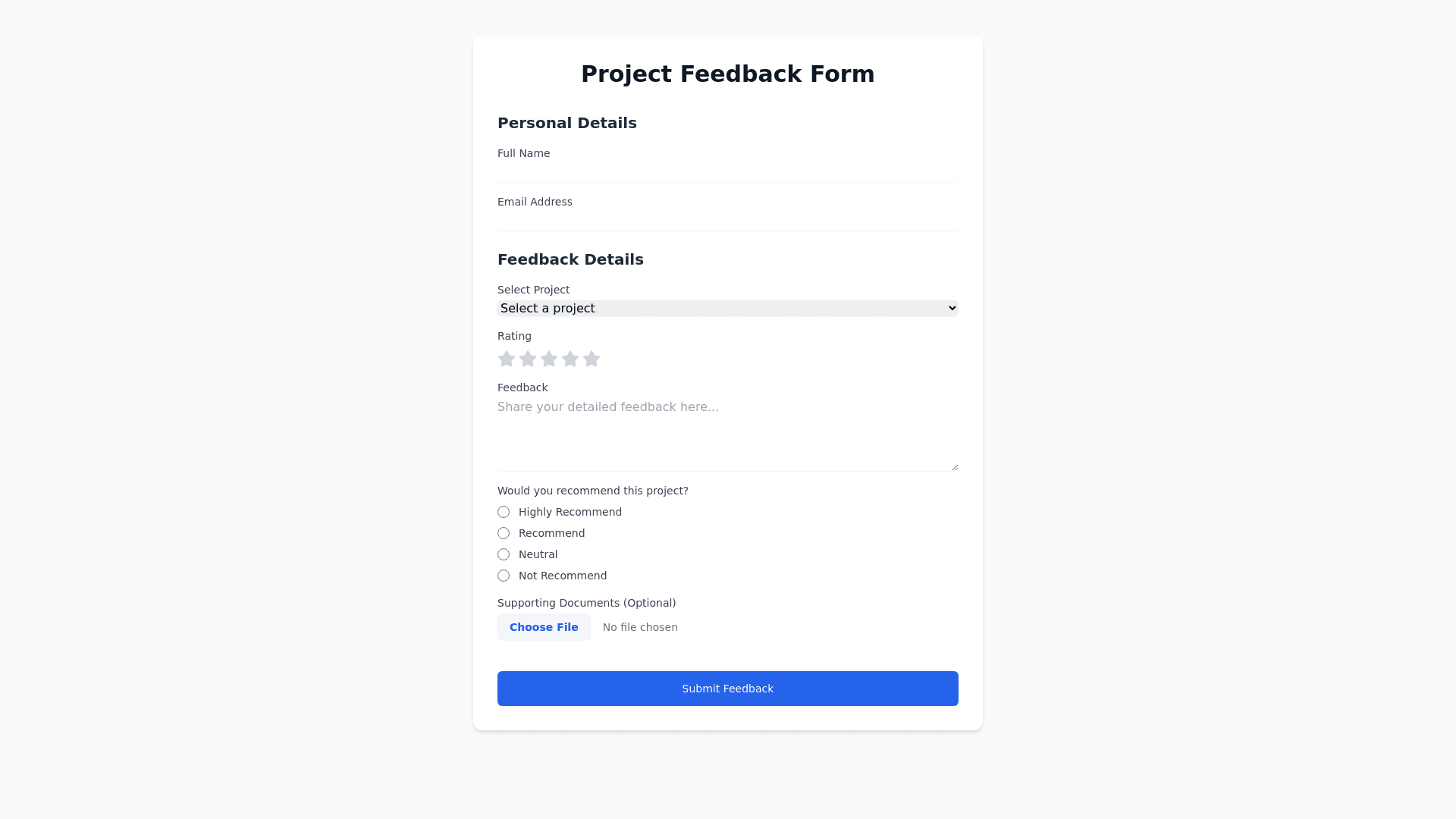Select the Highly Recommend option
The image size is (1456, 819).
pos(504,512)
